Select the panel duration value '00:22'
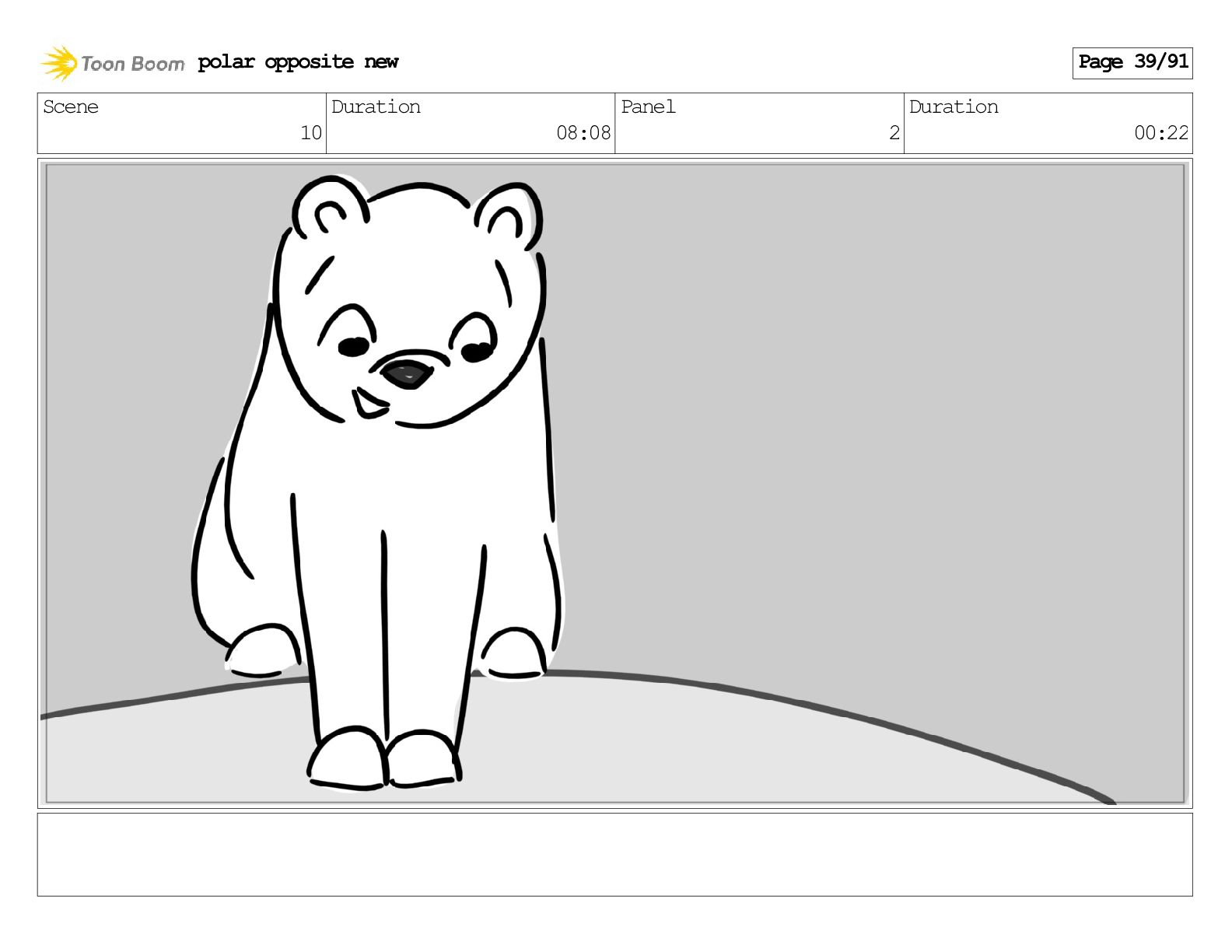The image size is (1232, 952). (1161, 133)
